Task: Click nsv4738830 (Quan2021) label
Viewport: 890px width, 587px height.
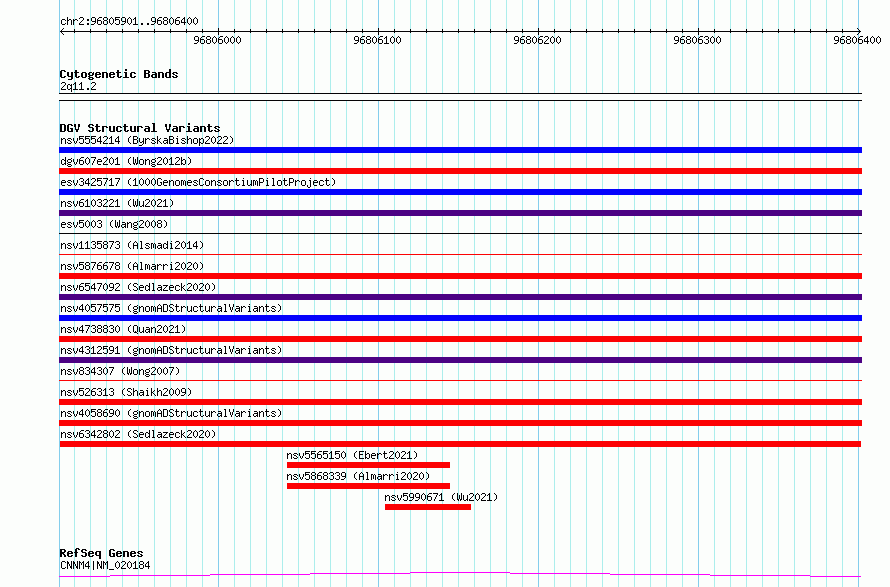Action: click(123, 329)
